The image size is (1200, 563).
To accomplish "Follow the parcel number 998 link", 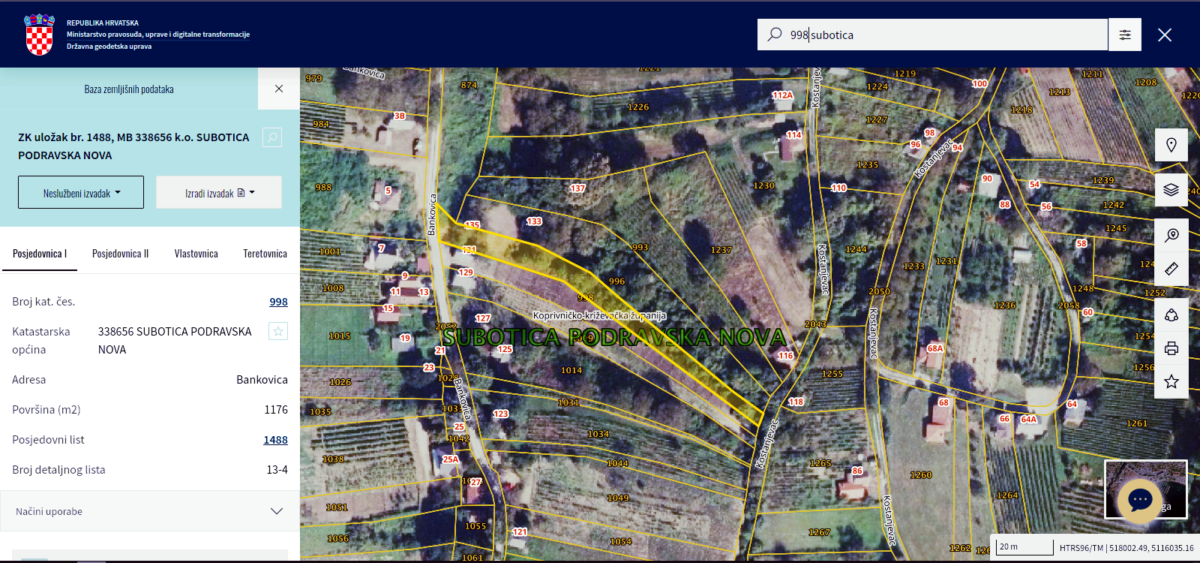I will (278, 301).
